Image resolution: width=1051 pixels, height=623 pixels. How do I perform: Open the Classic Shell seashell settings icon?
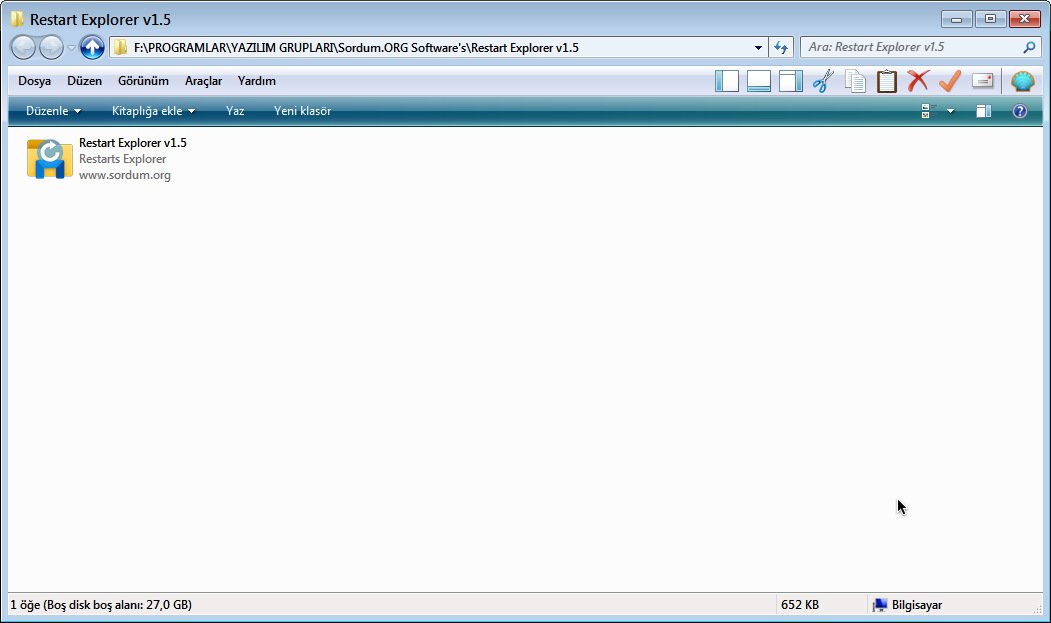pos(1023,81)
